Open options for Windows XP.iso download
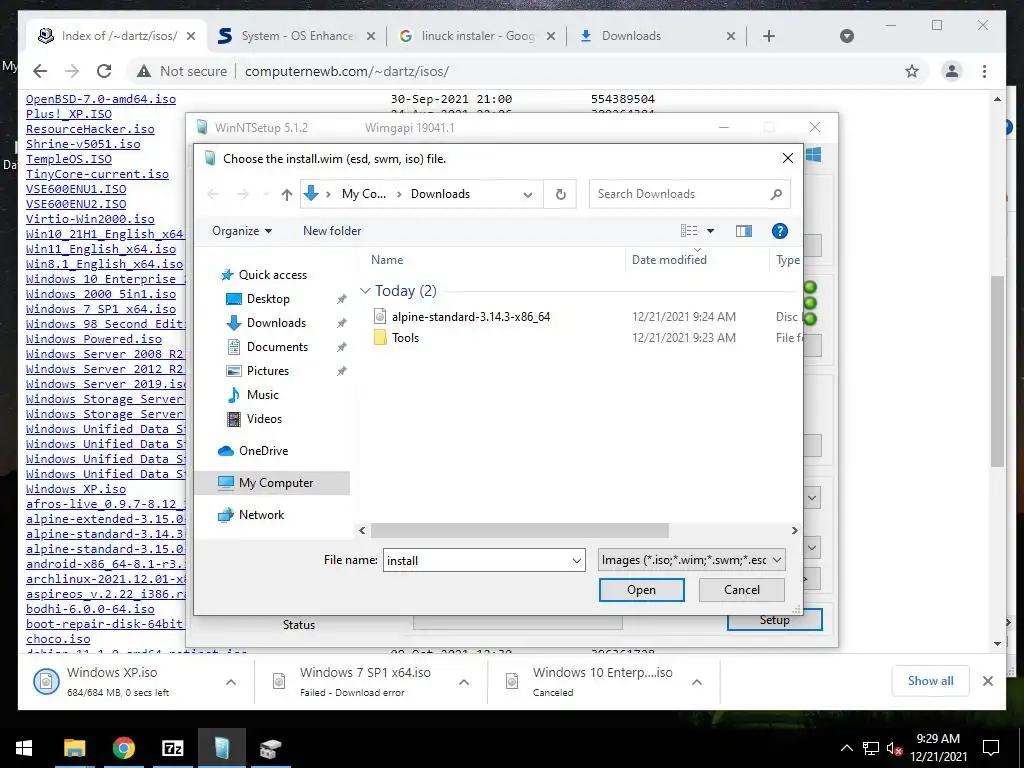The height and width of the screenshot is (768, 1024). click(231, 682)
